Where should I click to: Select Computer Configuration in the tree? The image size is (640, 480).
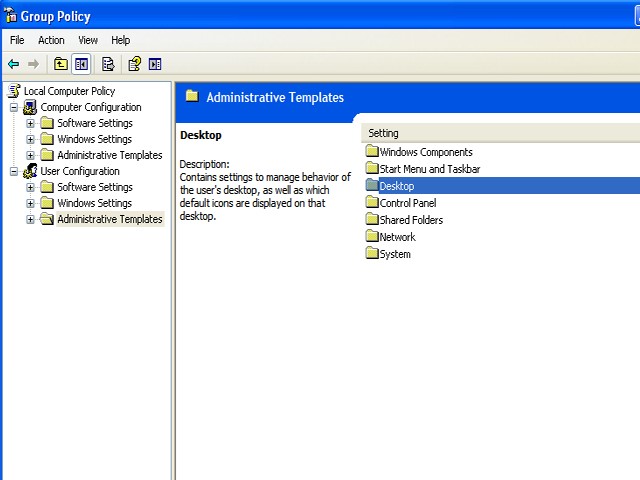point(91,107)
